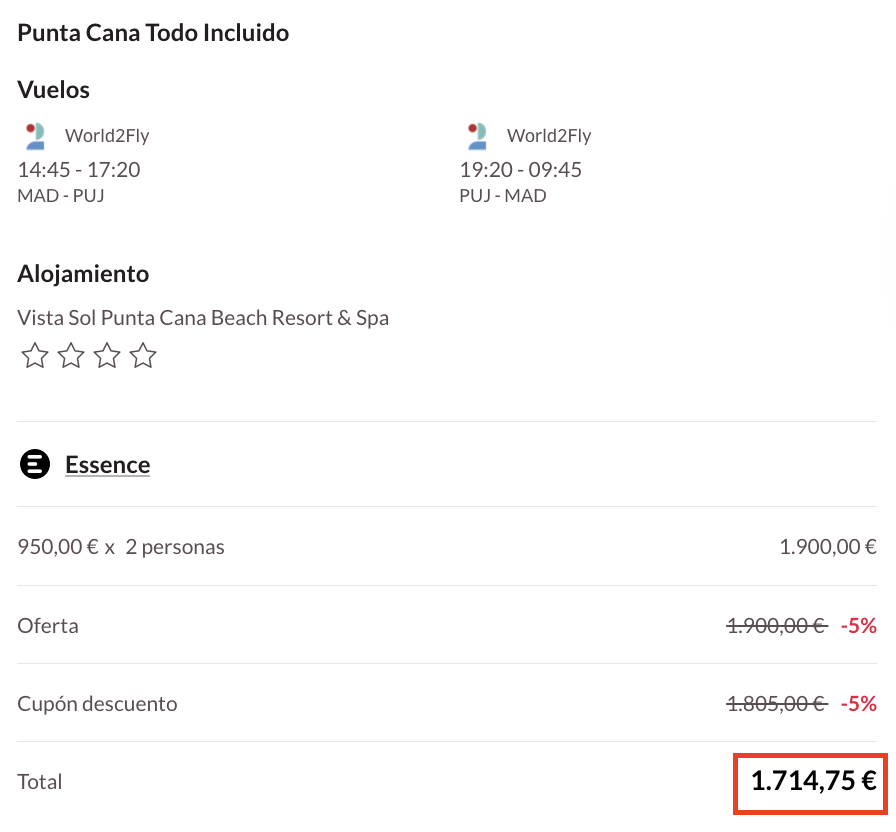Click the fourth hotel rating star
The image size is (896, 832).
[143, 356]
